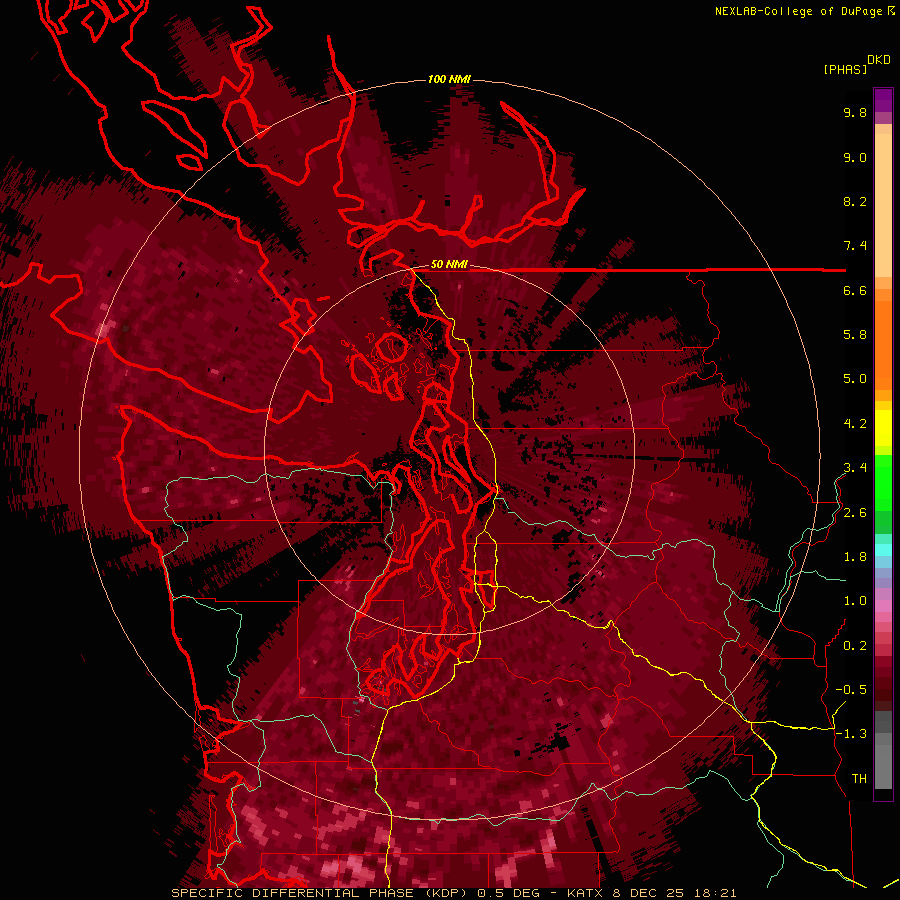
Task: Click the TH threshold label on legend
Action: click(859, 779)
